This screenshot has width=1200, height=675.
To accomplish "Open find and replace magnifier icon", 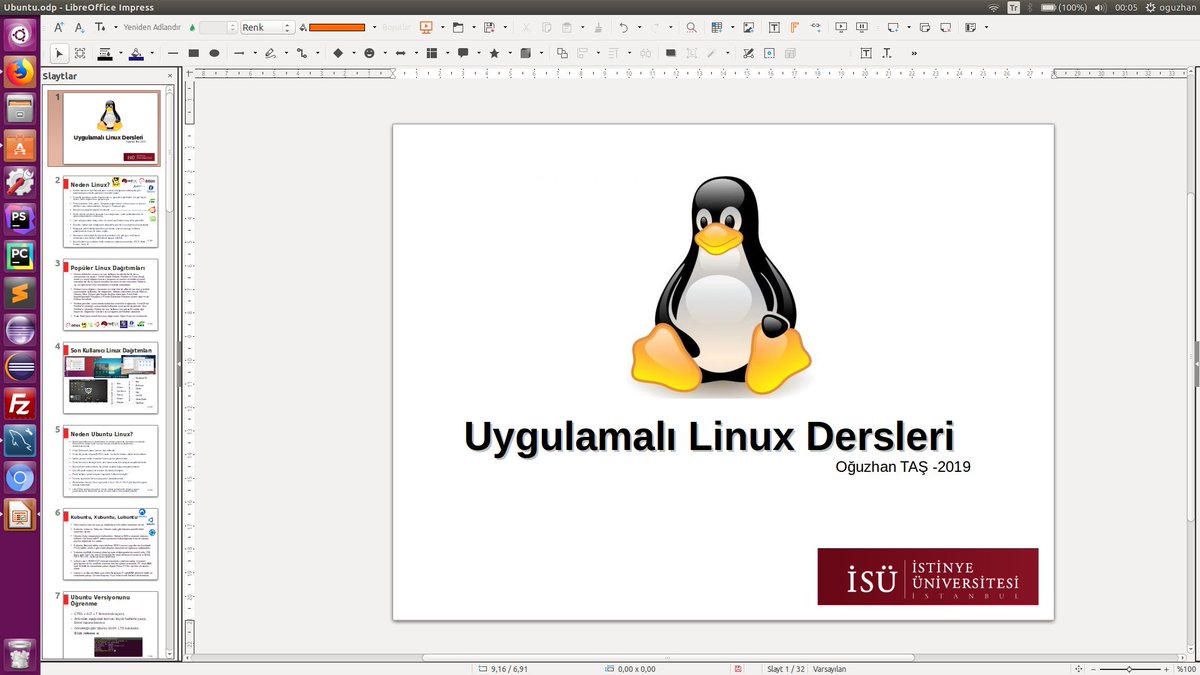I will (691, 27).
